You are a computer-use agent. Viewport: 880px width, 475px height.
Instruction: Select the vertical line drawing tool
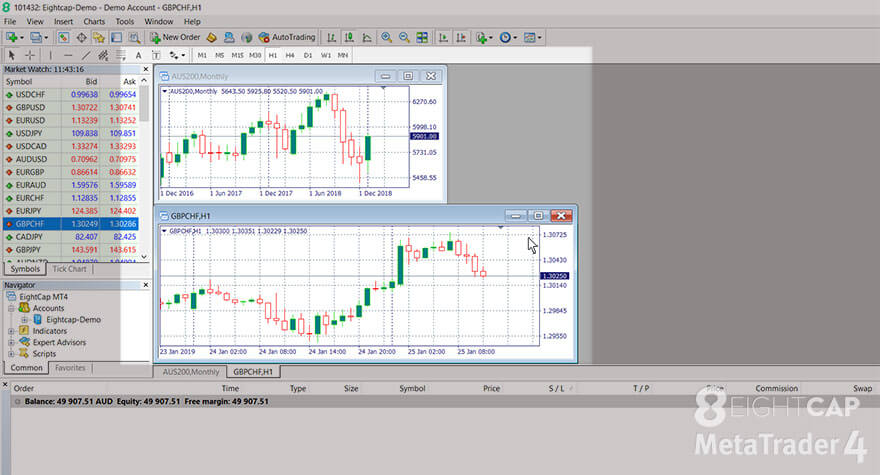click(x=50, y=55)
